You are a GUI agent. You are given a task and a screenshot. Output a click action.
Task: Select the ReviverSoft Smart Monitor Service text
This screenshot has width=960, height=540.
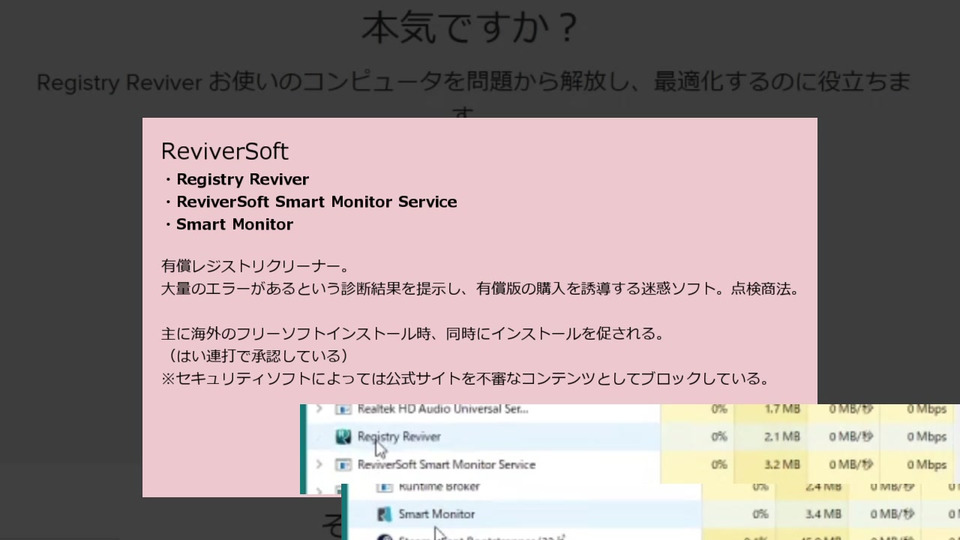(x=446, y=465)
